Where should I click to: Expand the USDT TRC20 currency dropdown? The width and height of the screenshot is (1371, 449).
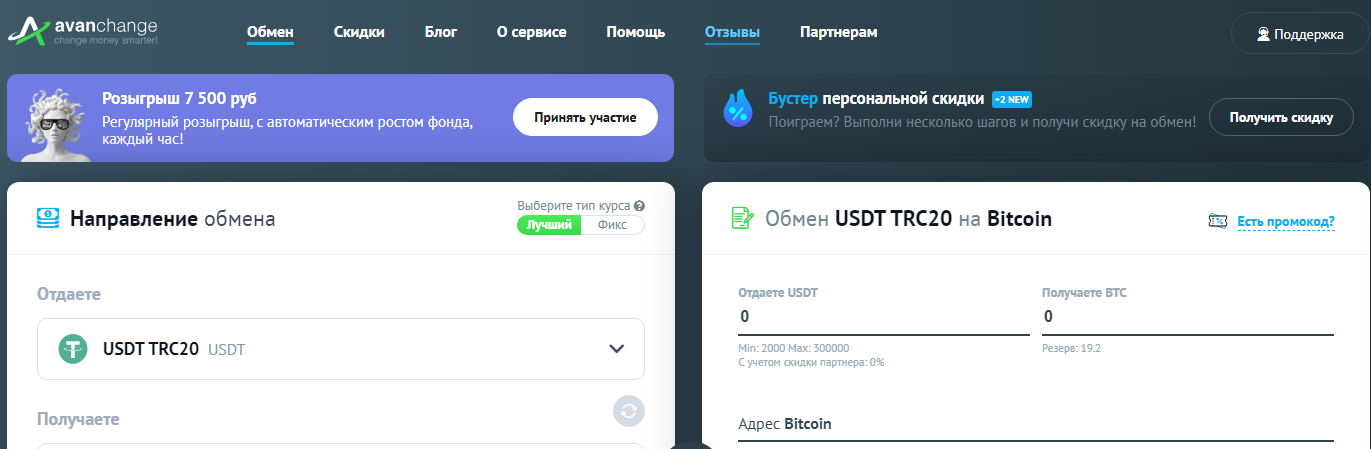341,349
